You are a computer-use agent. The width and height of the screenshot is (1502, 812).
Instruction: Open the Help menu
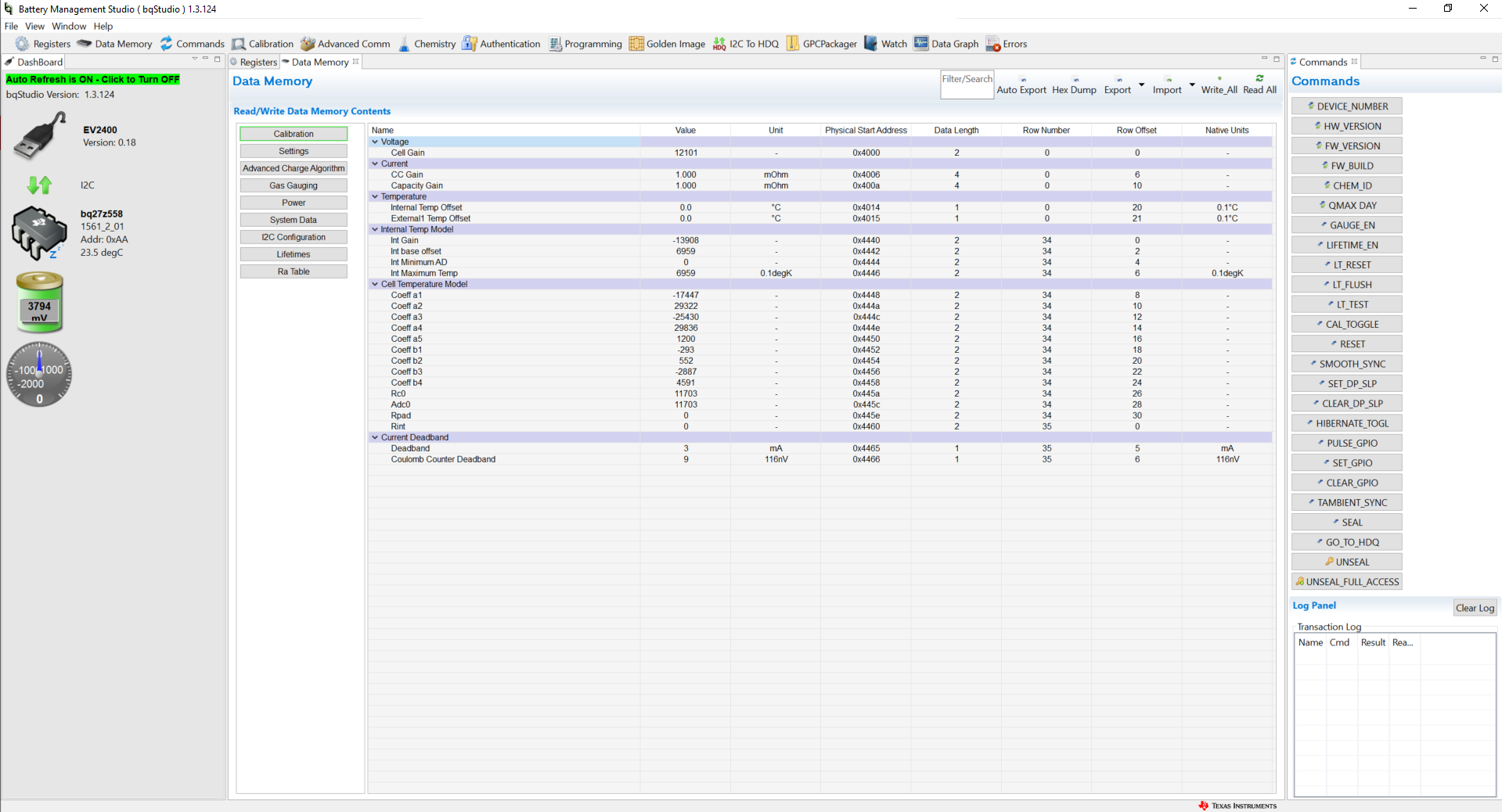coord(103,26)
